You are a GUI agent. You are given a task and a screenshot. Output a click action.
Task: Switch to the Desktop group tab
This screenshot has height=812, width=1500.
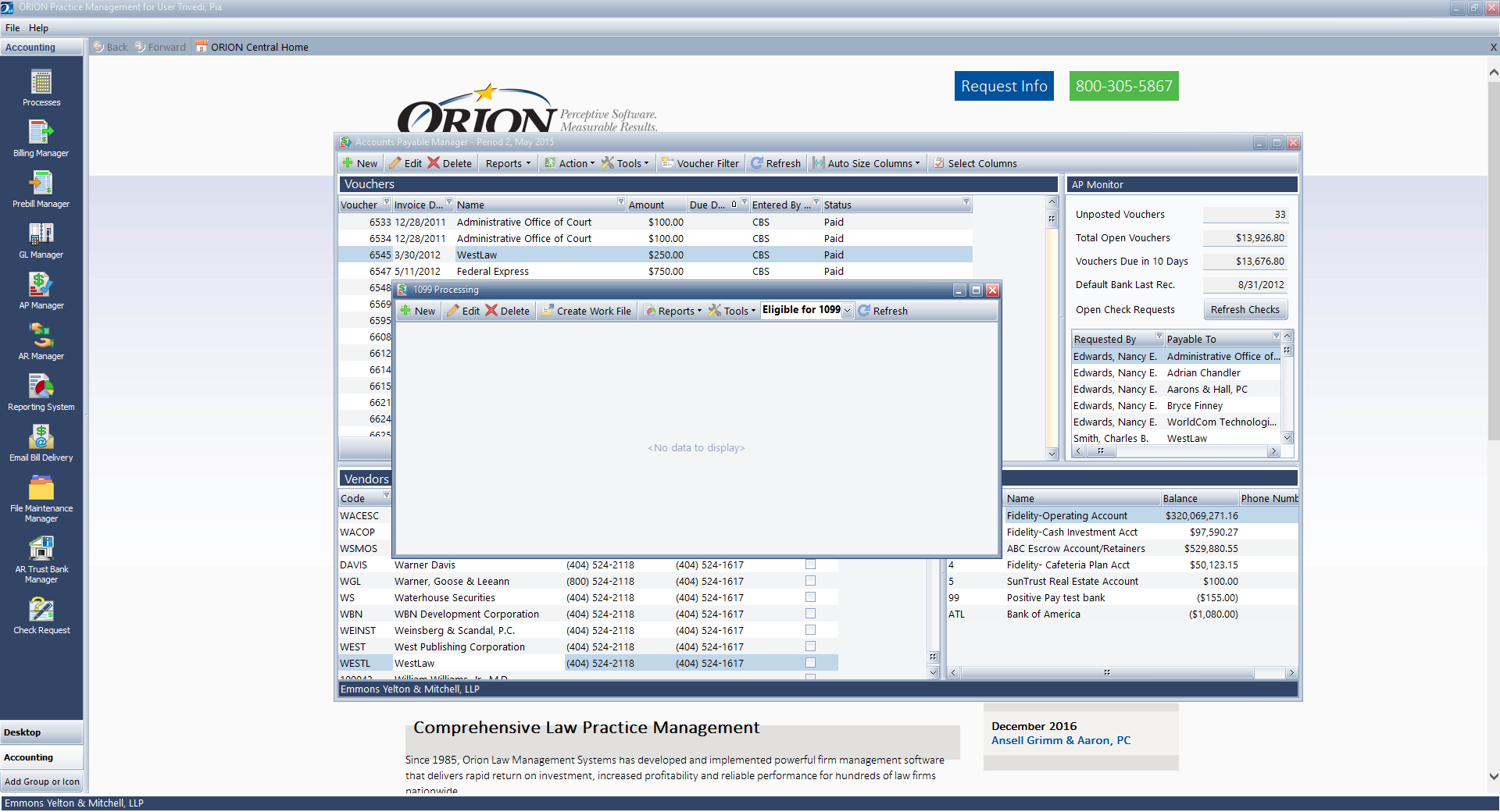pyautogui.click(x=41, y=732)
